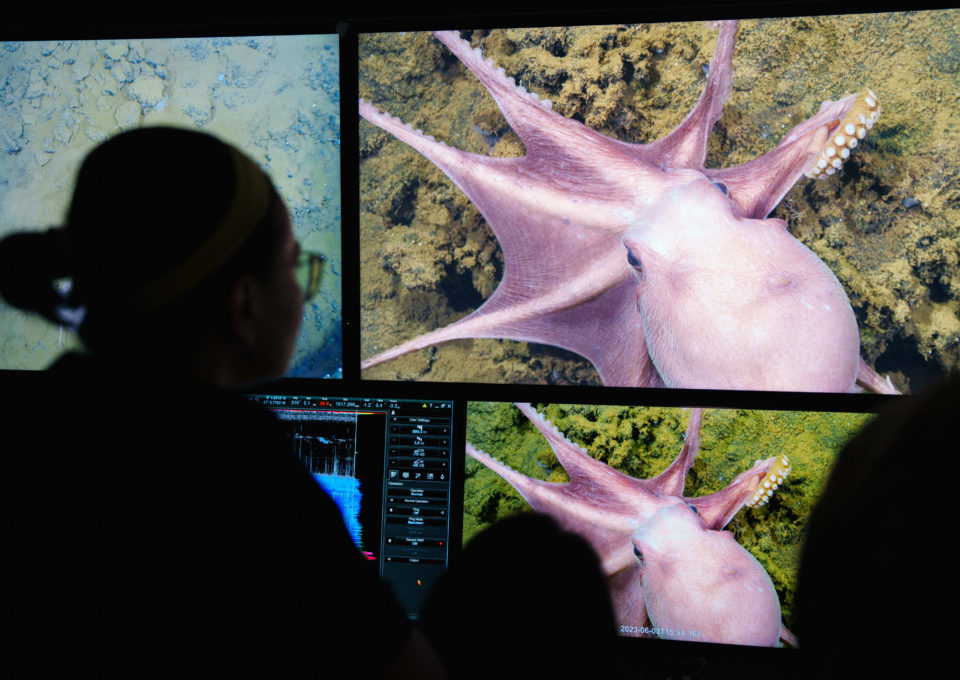
Task: Click the Range value in sonar menu
Action: [419, 430]
